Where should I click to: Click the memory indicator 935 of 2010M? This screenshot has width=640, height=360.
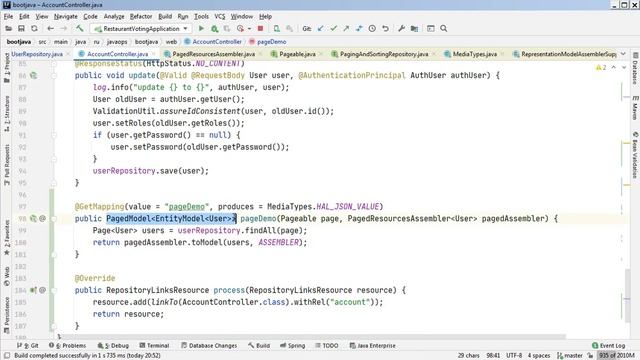pos(616,356)
